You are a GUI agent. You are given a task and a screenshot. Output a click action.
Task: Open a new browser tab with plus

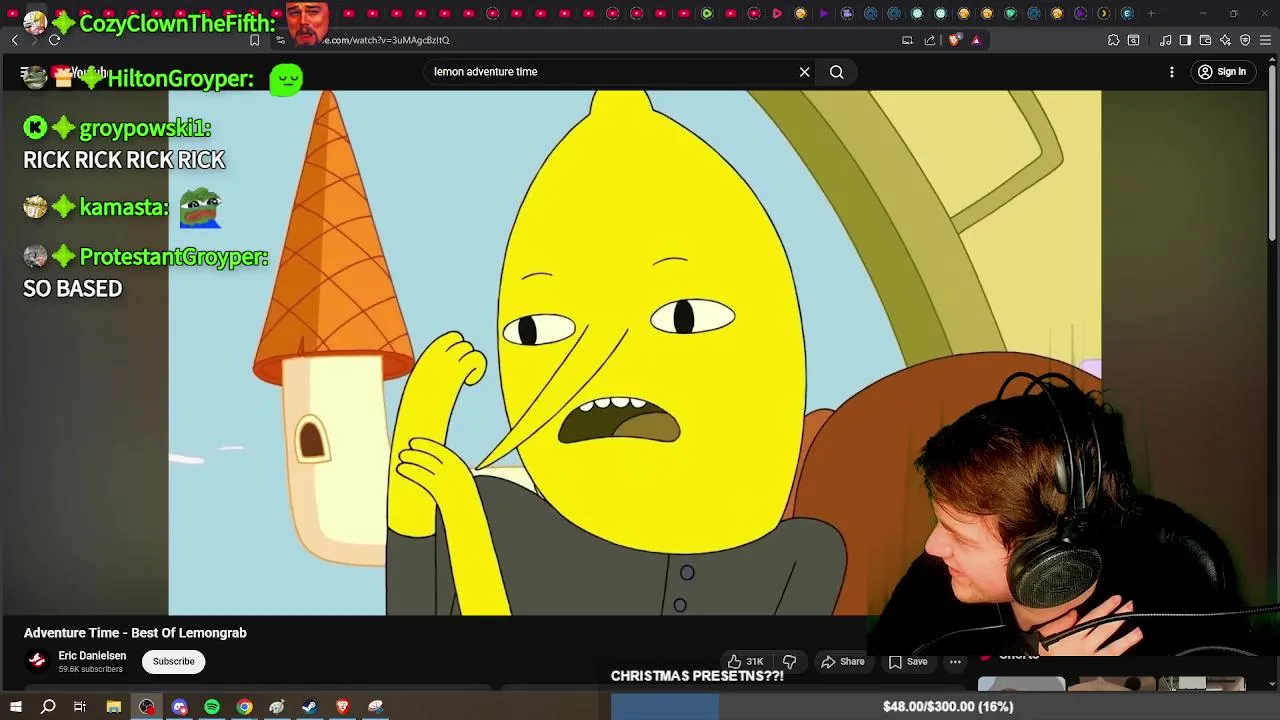(1151, 13)
